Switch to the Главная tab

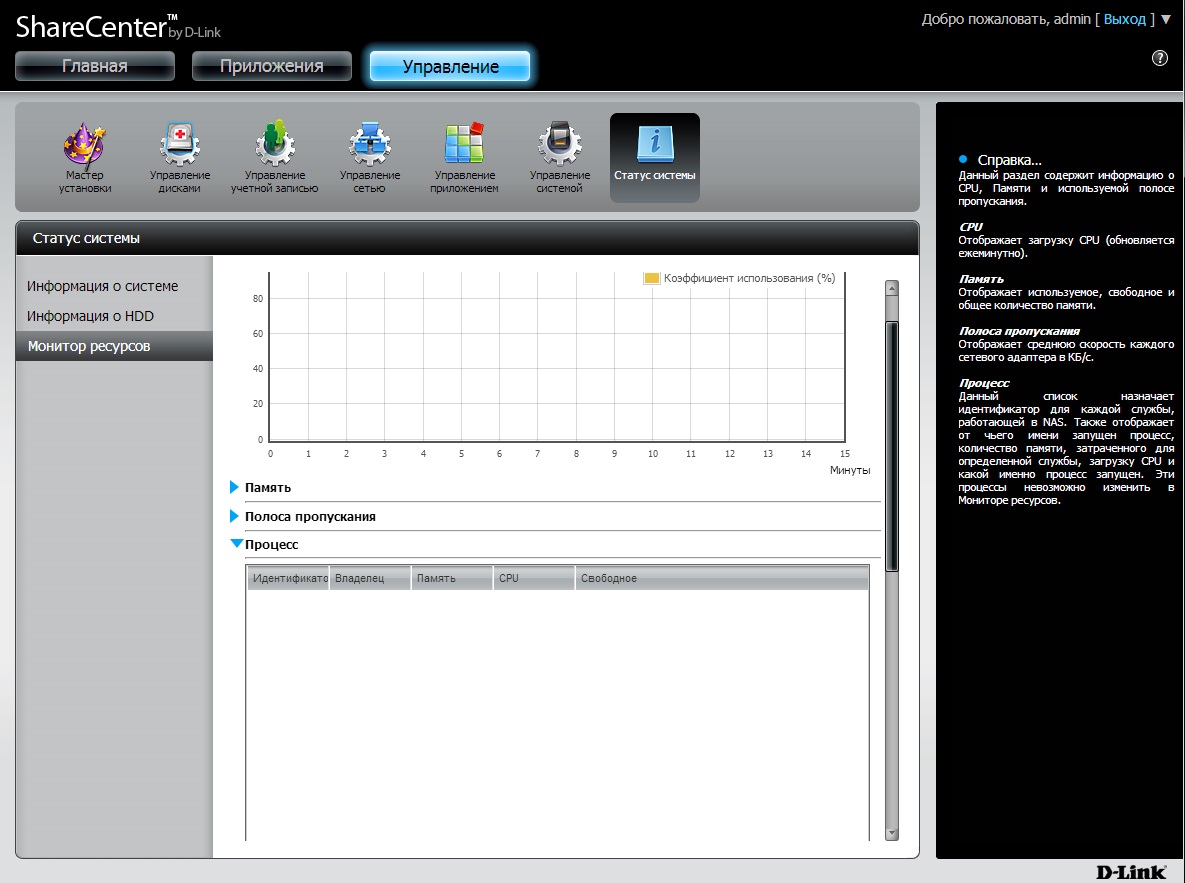95,66
